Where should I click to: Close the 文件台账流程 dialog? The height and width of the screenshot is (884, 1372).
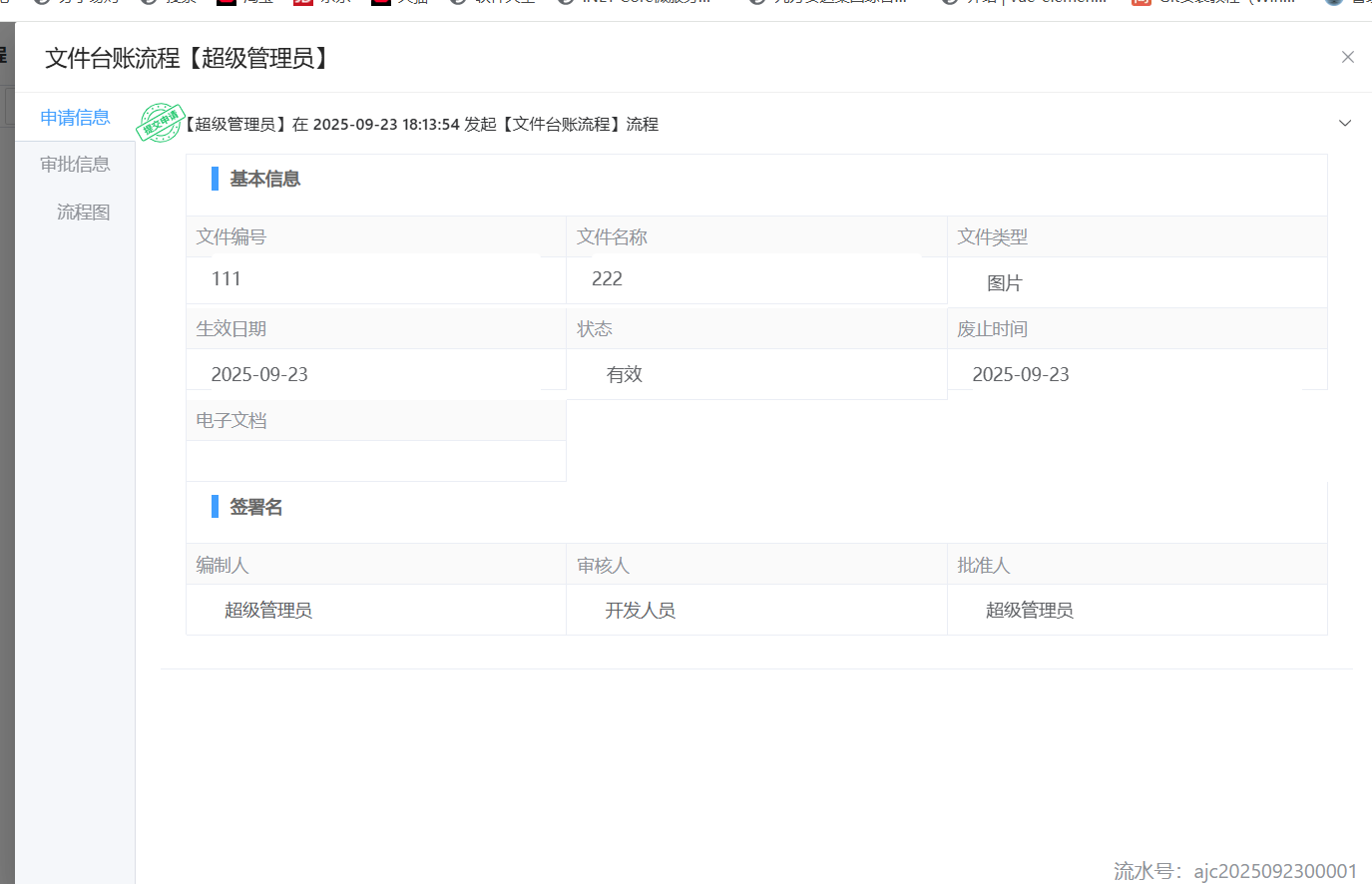(x=1347, y=57)
